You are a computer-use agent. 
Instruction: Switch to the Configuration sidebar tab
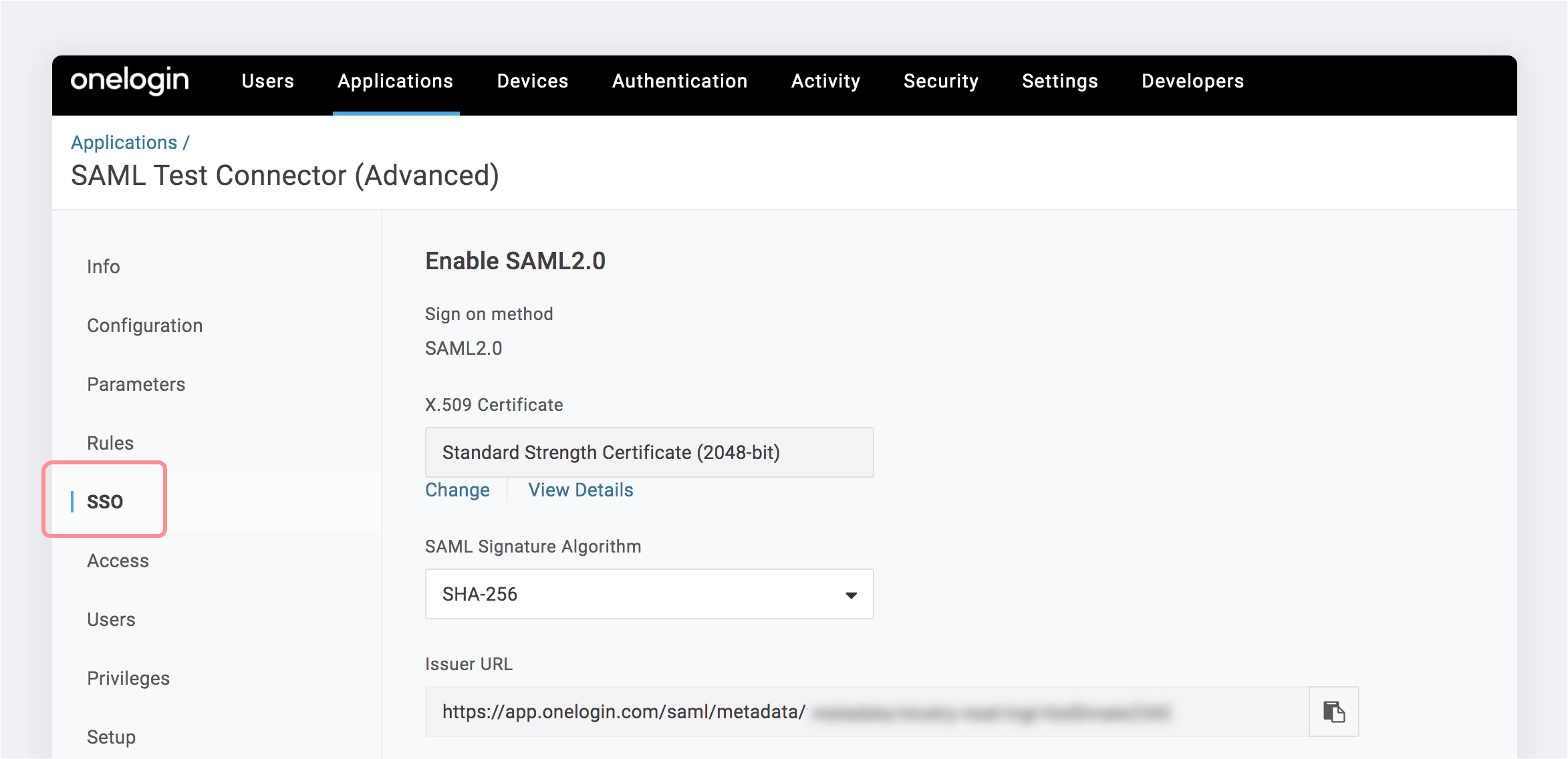[x=144, y=325]
